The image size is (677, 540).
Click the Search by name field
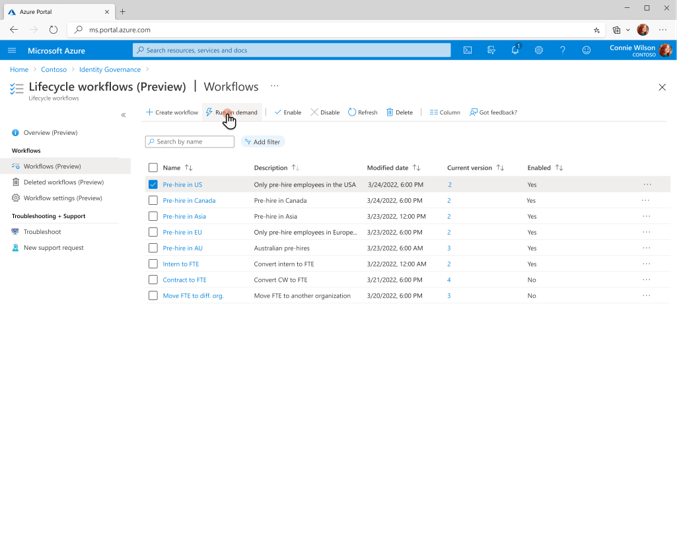[x=194, y=142]
